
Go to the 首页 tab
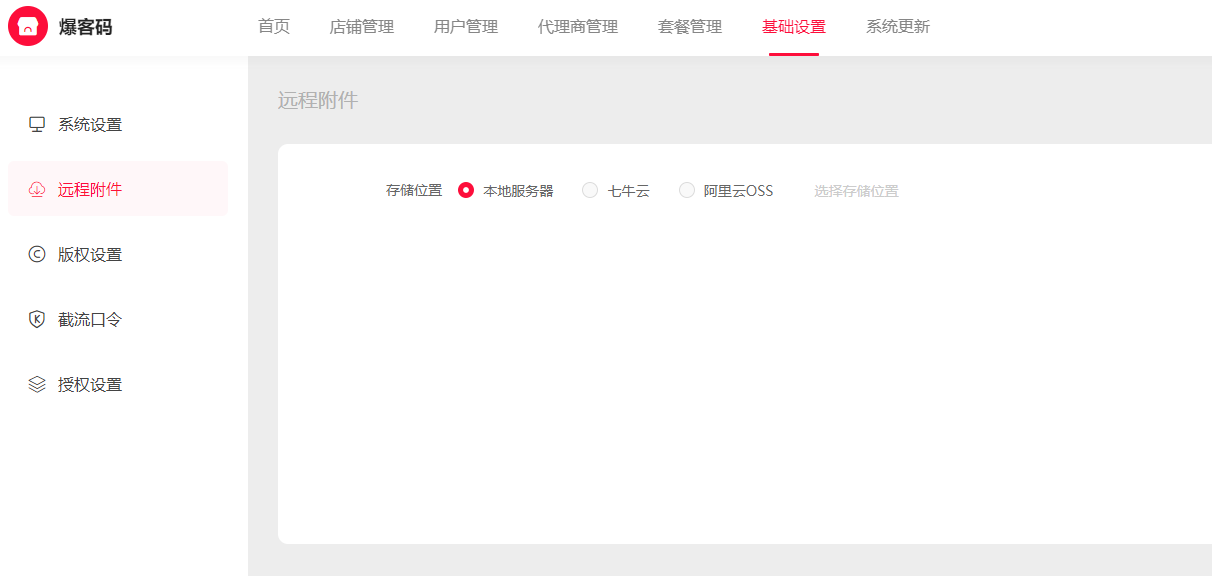274,27
